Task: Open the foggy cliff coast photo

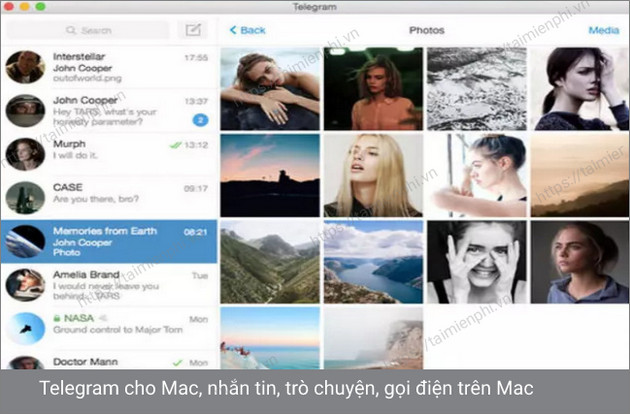Action: 373,338
